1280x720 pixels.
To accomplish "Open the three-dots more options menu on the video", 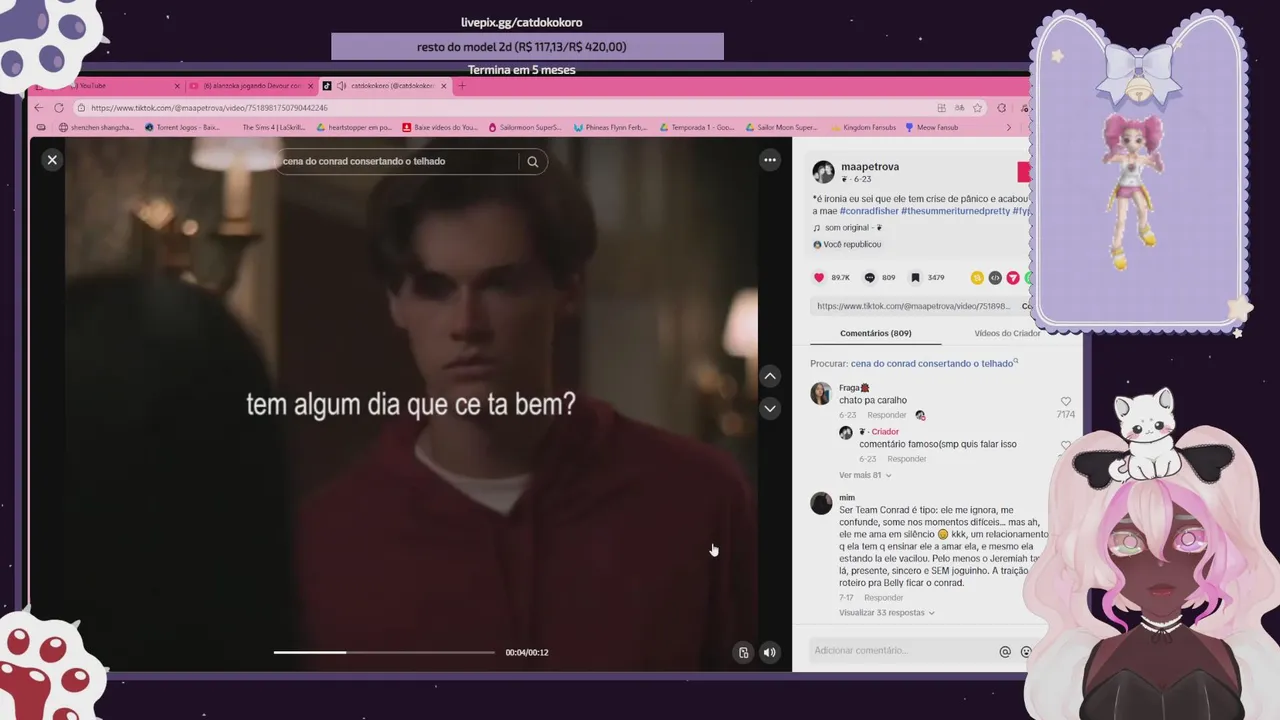I will (770, 160).
